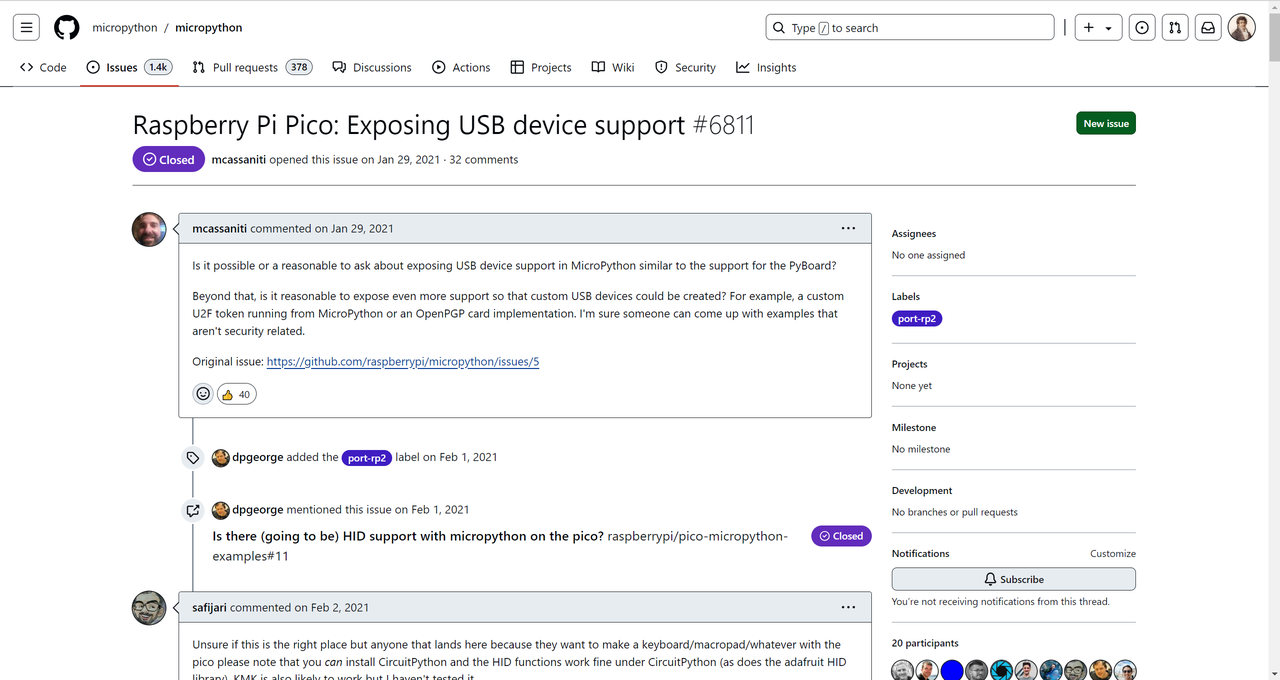Click Customize notifications link

[1113, 553]
